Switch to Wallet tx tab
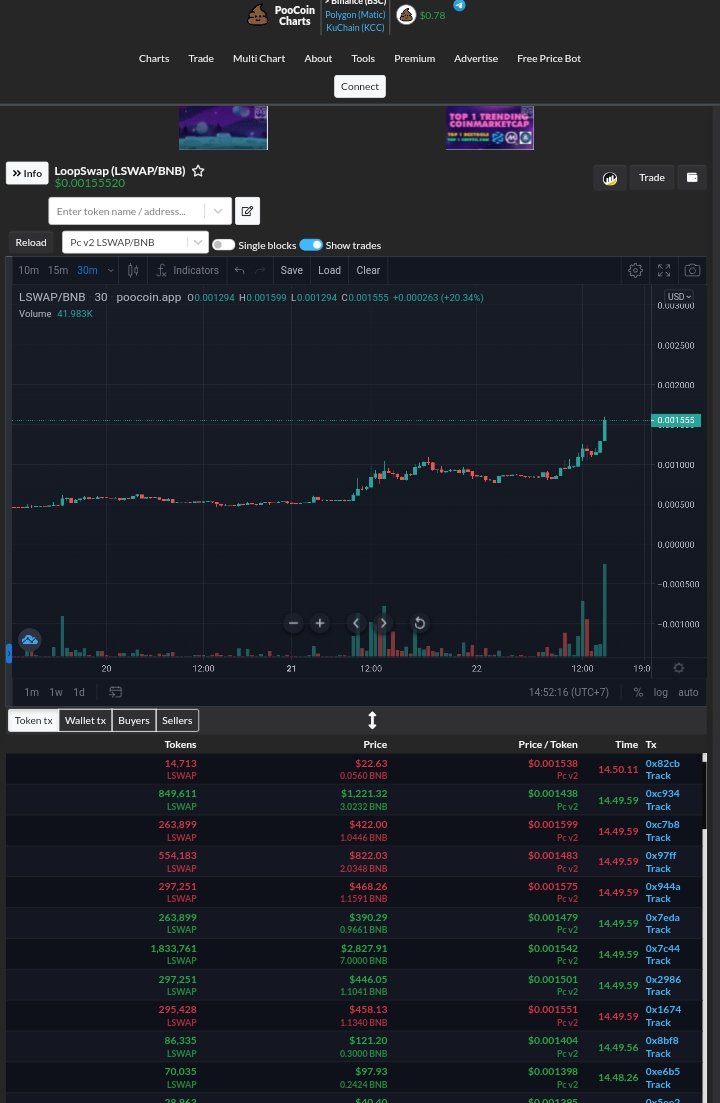The width and height of the screenshot is (720, 1103). [x=85, y=720]
